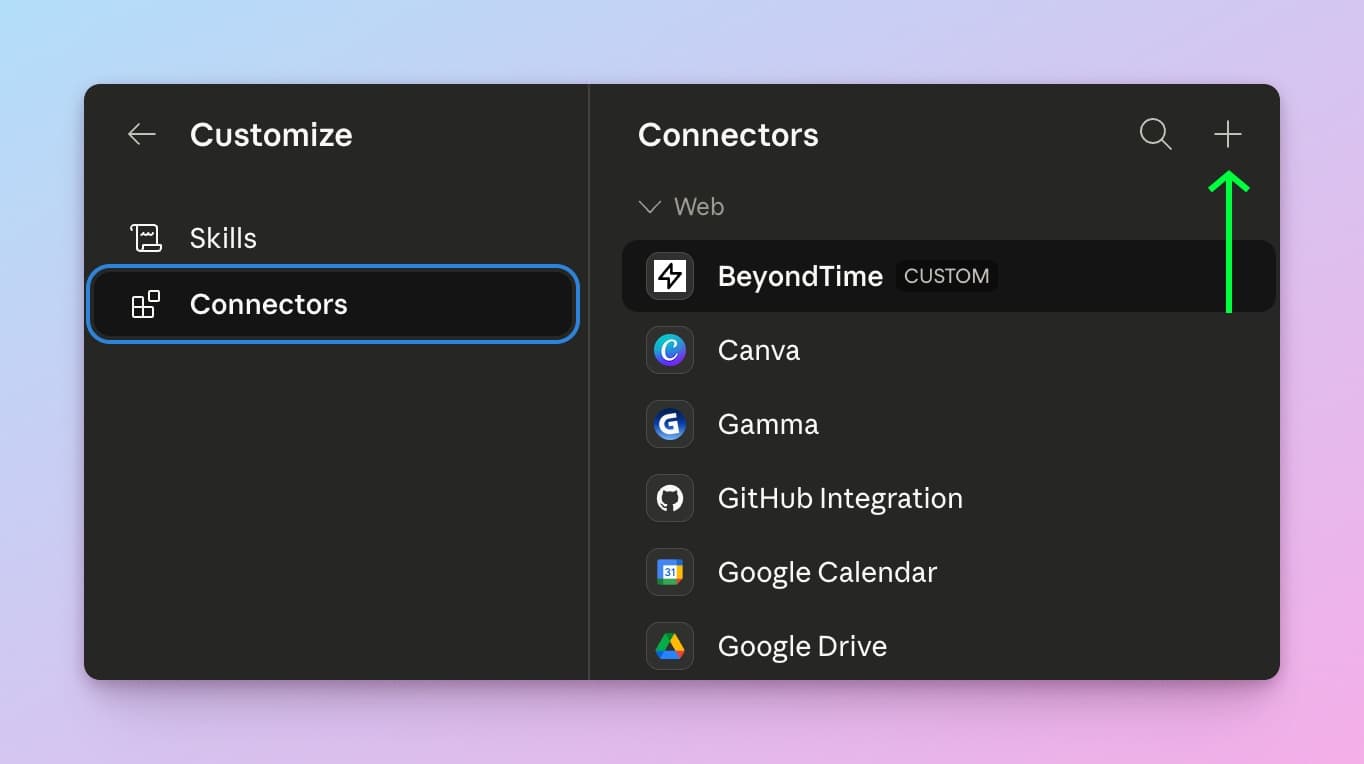1364x764 pixels.
Task: Click the Google Drive icon
Action: pos(669,646)
